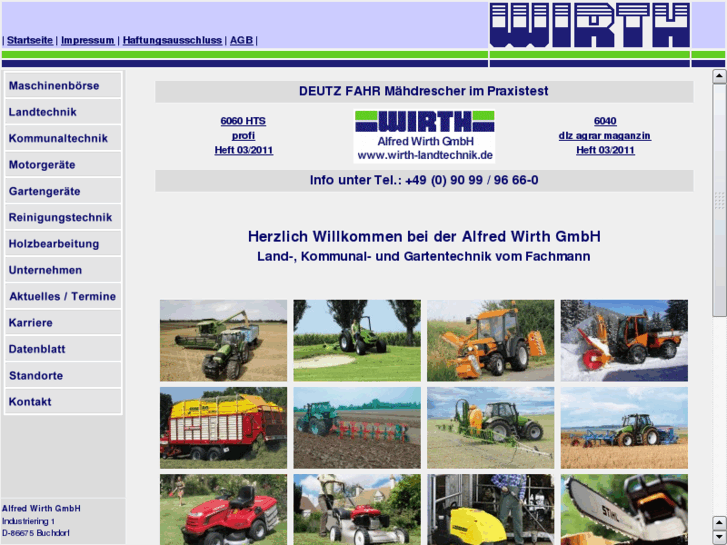Open Unternehmen in the sidebar
Screen dimensions: 727x545
63,270
